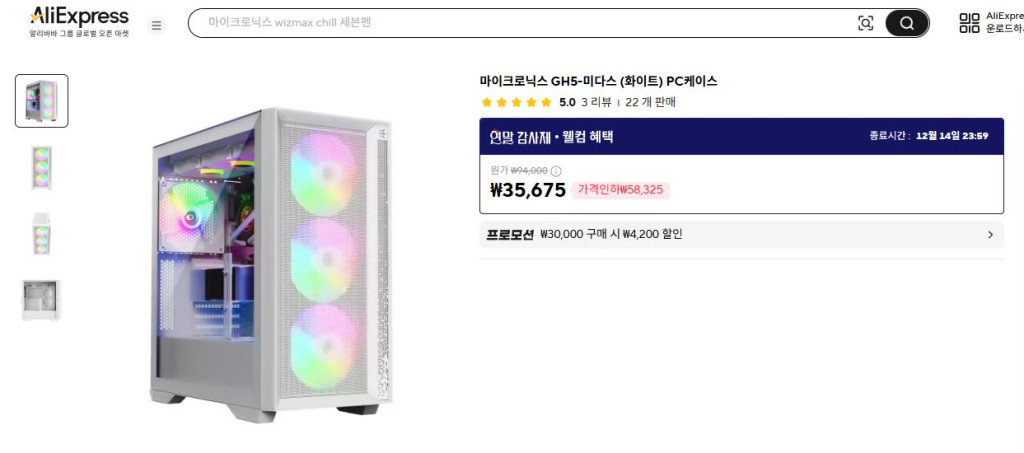Open the hamburger category menu
This screenshot has height=453, width=1024.
pos(157,25)
